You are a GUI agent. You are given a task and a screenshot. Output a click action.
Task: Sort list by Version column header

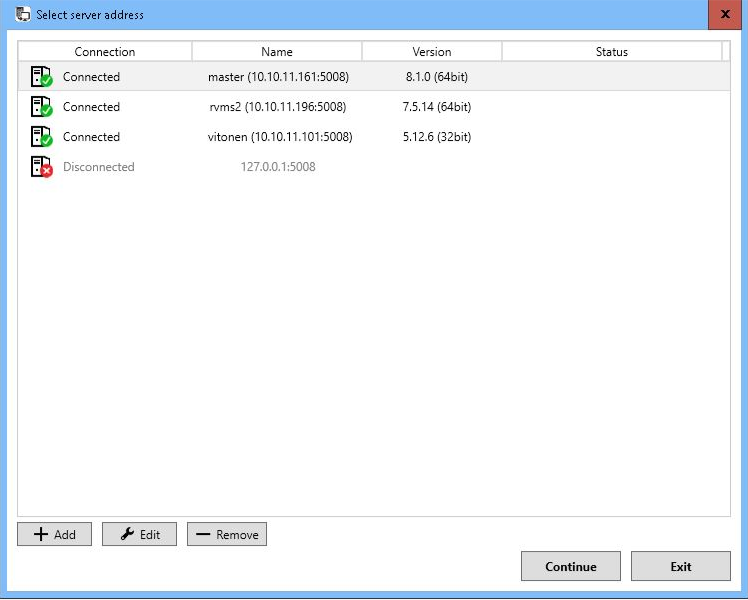[x=432, y=52]
